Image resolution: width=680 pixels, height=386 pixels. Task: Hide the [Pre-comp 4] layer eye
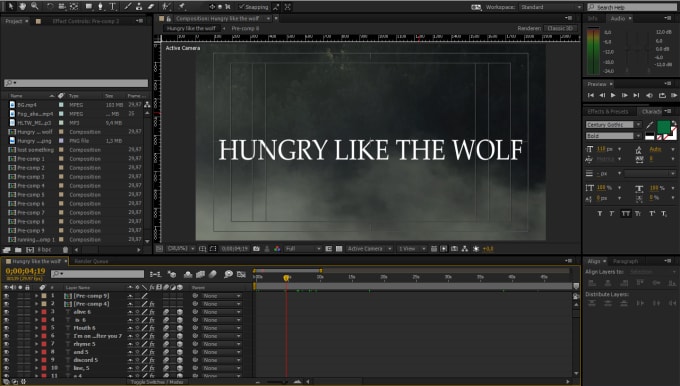[7, 304]
